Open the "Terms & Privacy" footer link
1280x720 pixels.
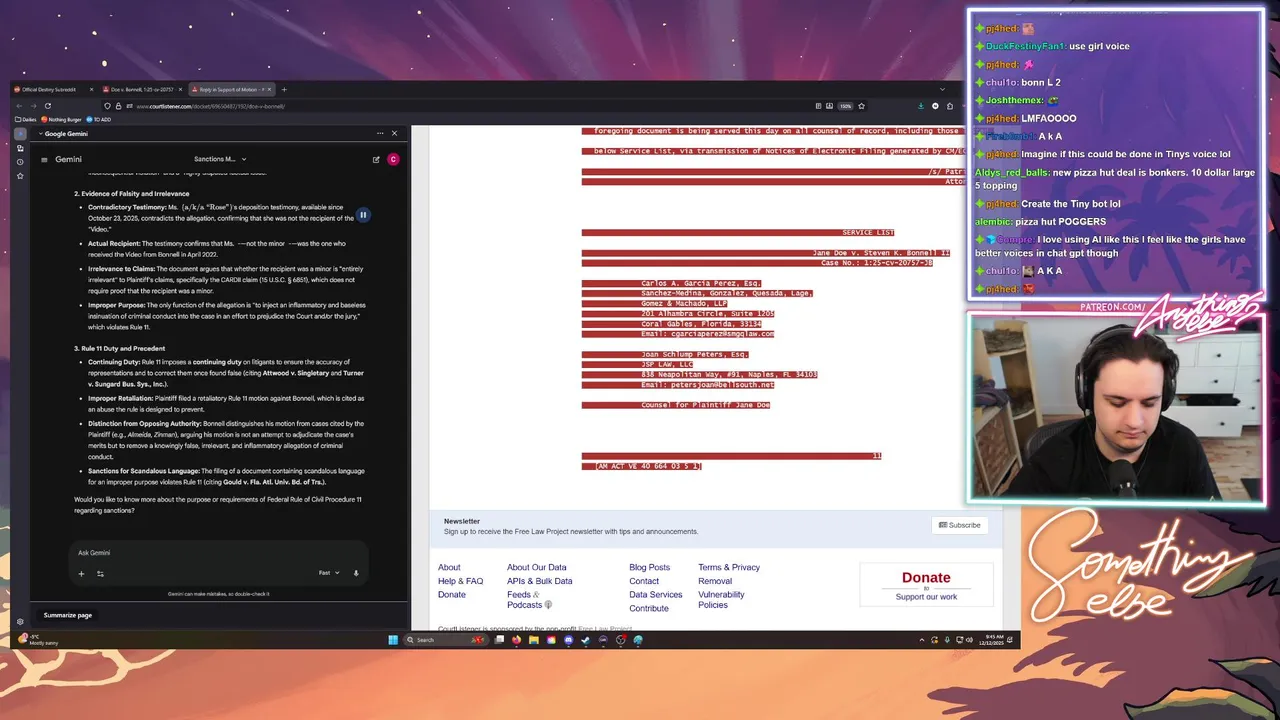click(x=729, y=567)
